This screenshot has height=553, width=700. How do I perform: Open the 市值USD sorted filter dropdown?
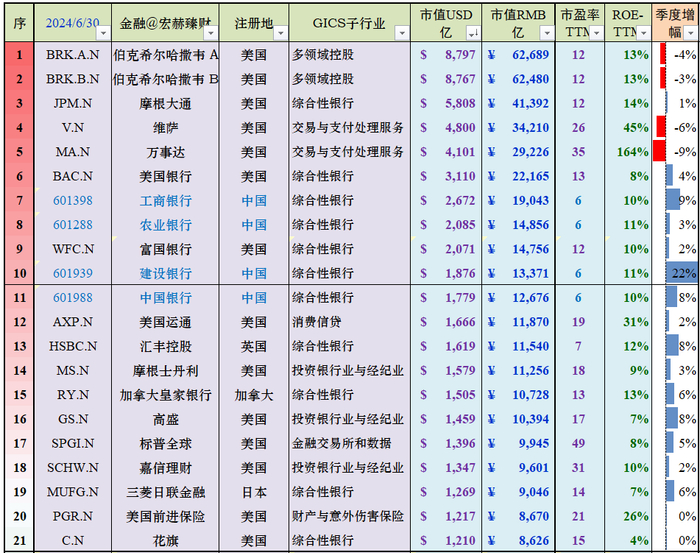(473, 33)
